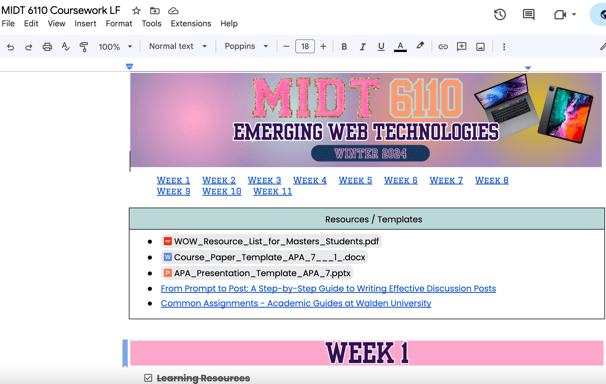Open the Normal text style dropdown
The width and height of the screenshot is (606, 384).
[x=178, y=46]
